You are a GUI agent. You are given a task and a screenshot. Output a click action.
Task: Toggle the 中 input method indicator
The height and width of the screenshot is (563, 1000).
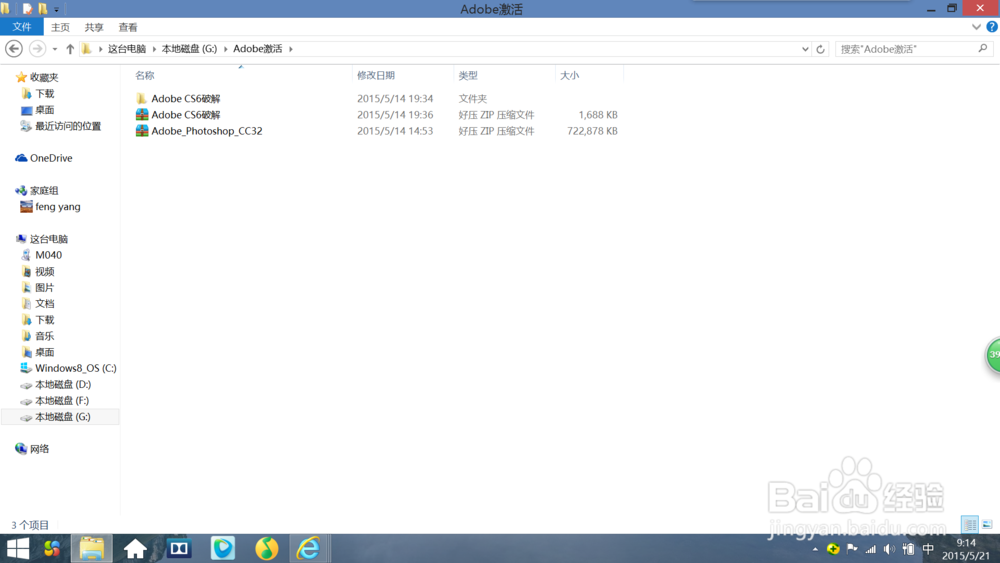(928, 549)
